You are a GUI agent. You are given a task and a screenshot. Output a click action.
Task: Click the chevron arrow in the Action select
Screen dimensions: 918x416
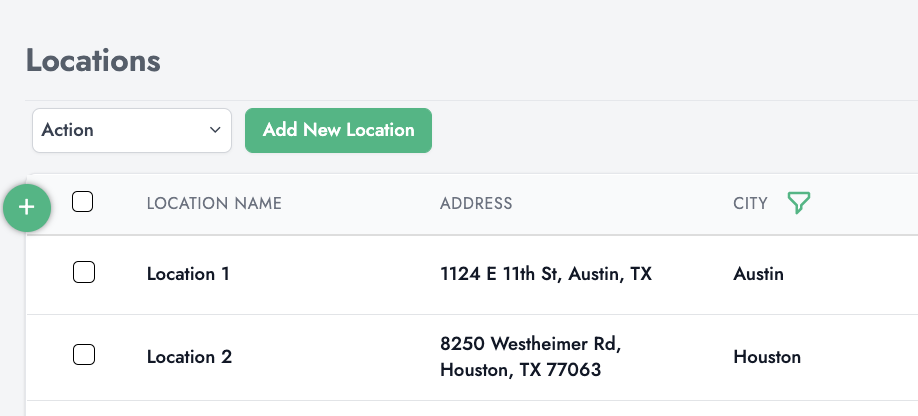(x=214, y=131)
